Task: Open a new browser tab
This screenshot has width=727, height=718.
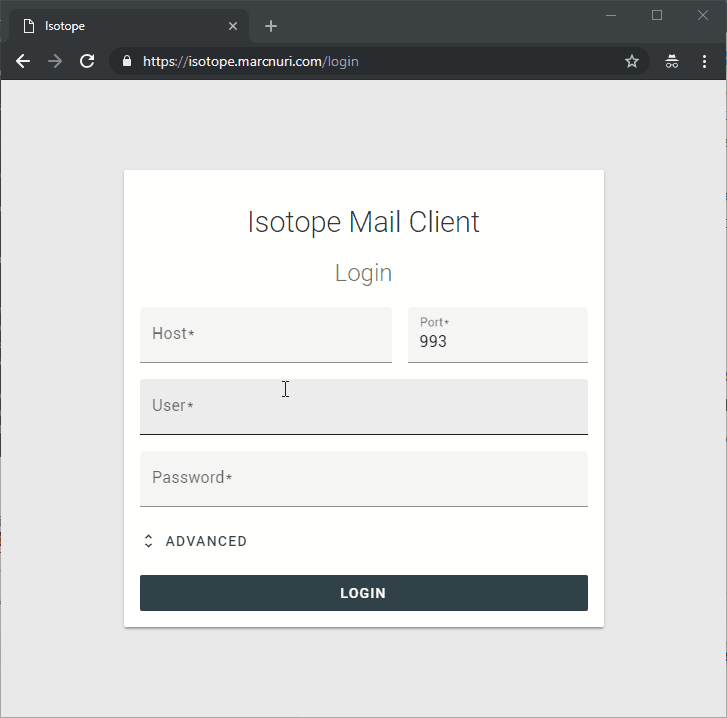Action: 271,26
